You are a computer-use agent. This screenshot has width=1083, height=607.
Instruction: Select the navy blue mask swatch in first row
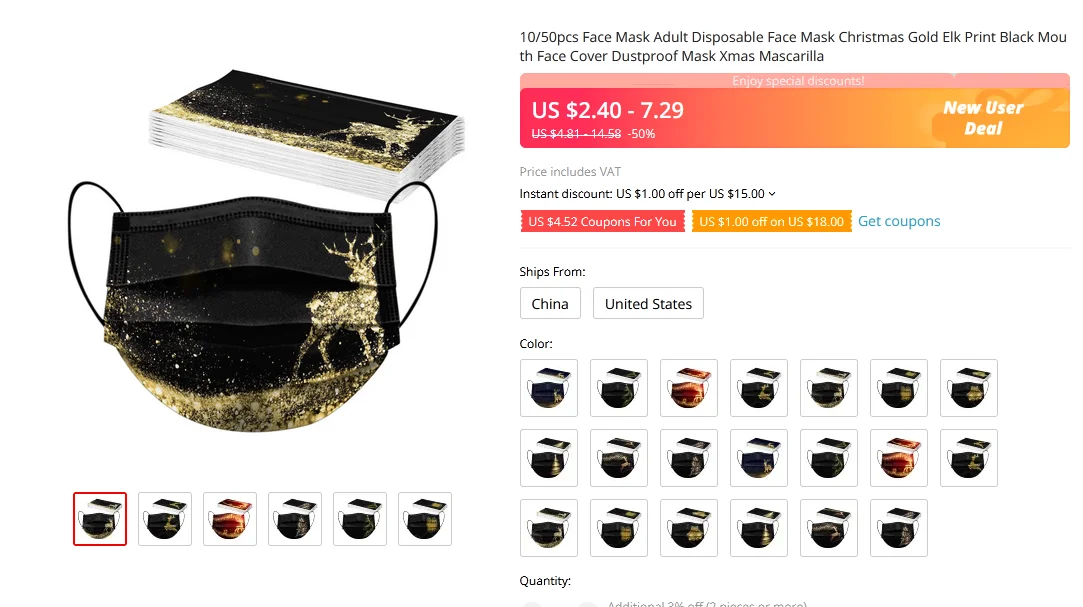point(549,387)
